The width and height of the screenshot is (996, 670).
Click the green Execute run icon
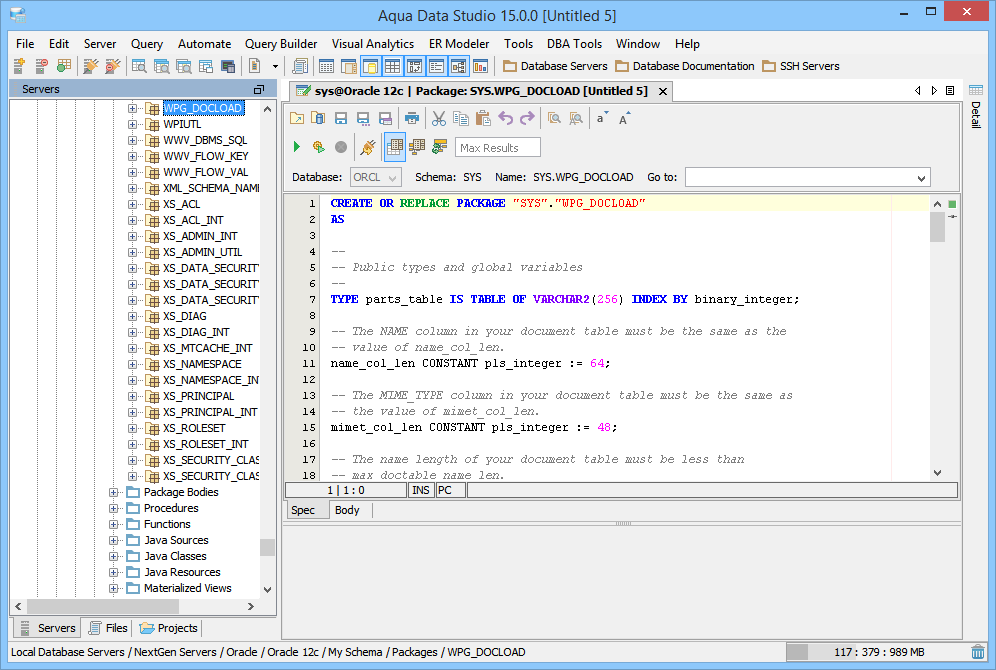(296, 147)
